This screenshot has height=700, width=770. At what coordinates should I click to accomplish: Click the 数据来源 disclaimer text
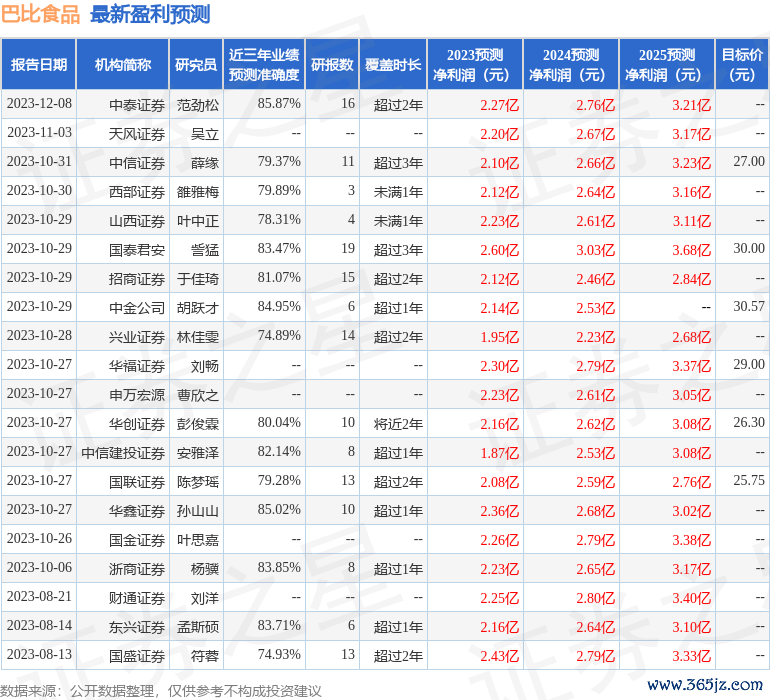coord(161,691)
